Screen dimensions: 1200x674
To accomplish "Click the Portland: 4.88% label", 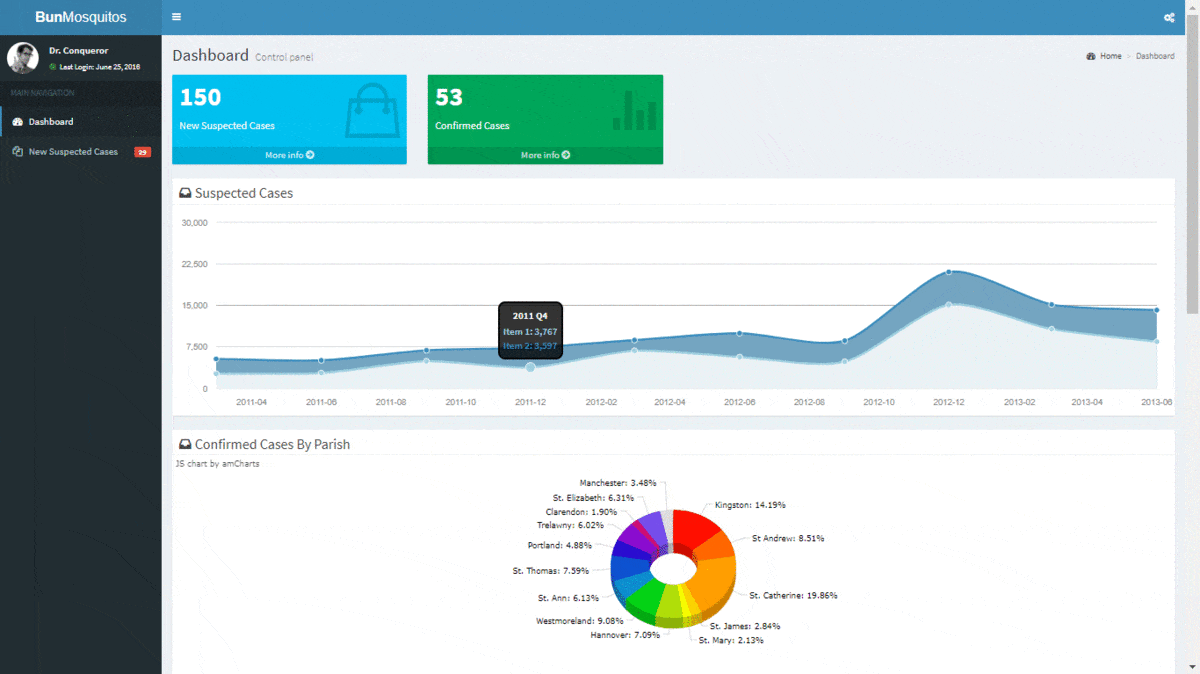I will [559, 546].
